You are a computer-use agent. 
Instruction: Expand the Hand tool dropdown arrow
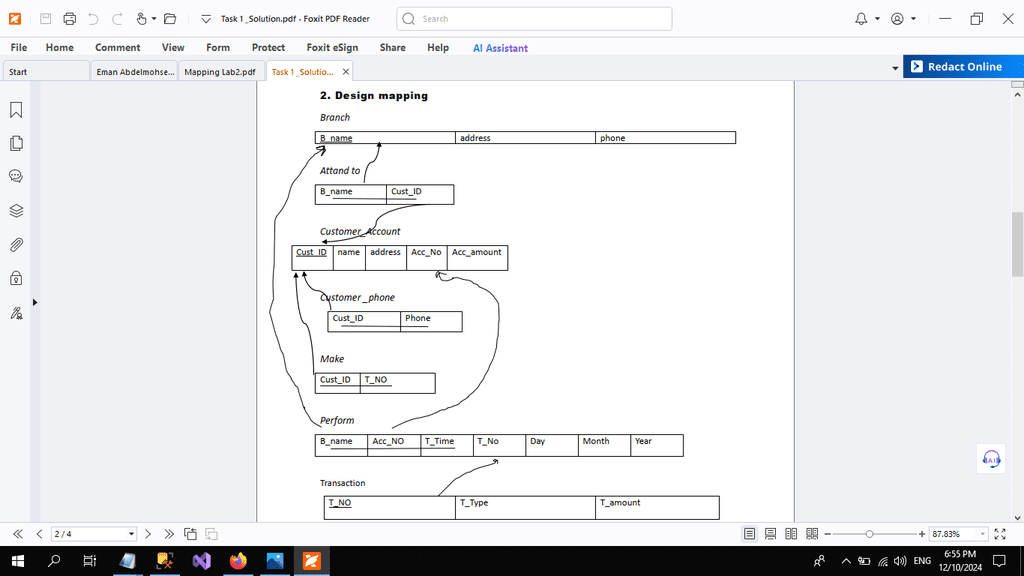point(154,19)
